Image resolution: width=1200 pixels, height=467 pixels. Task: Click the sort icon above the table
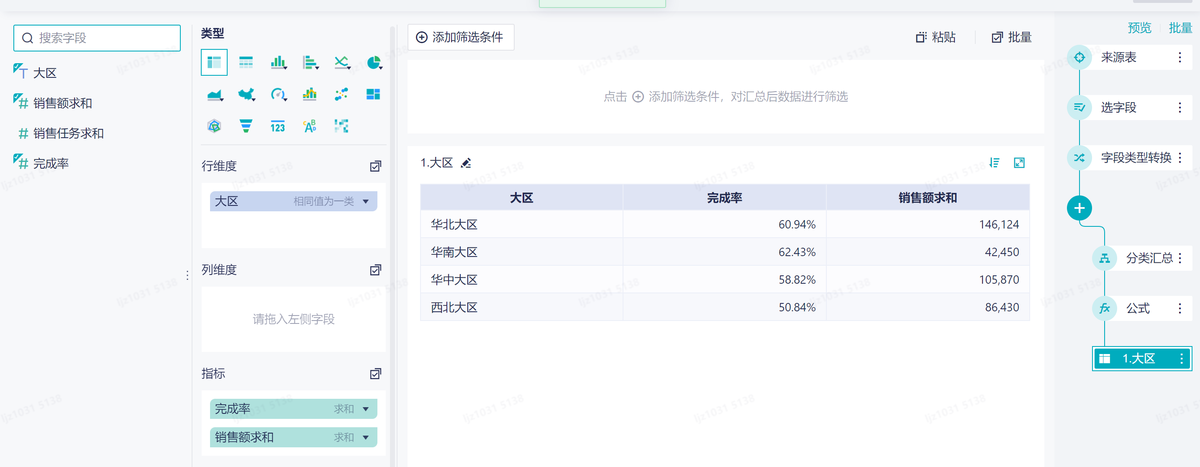[994, 163]
